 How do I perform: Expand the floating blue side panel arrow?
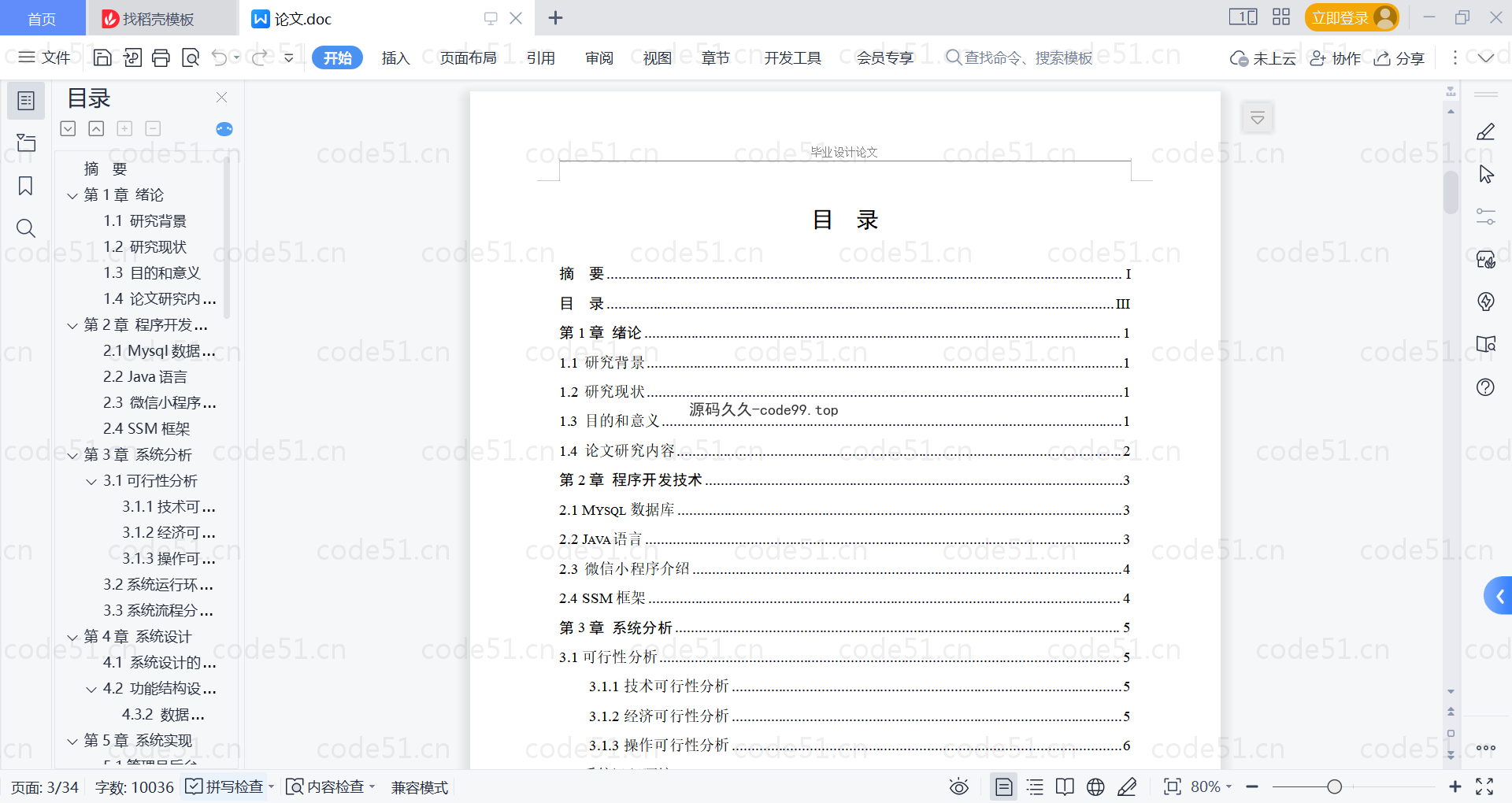1499,596
